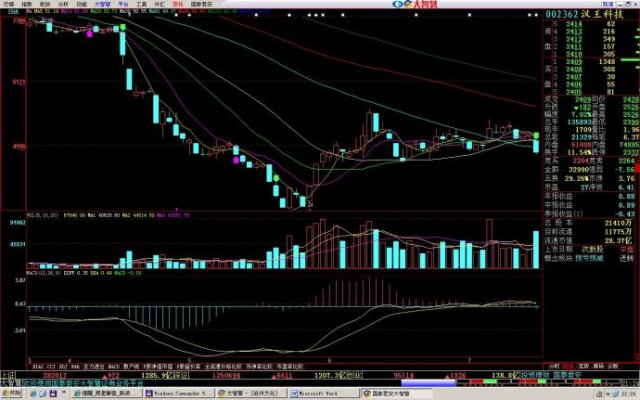Switch to Windows Commander 5 taskbar button
The width and height of the screenshot is (640, 400).
tap(178, 393)
